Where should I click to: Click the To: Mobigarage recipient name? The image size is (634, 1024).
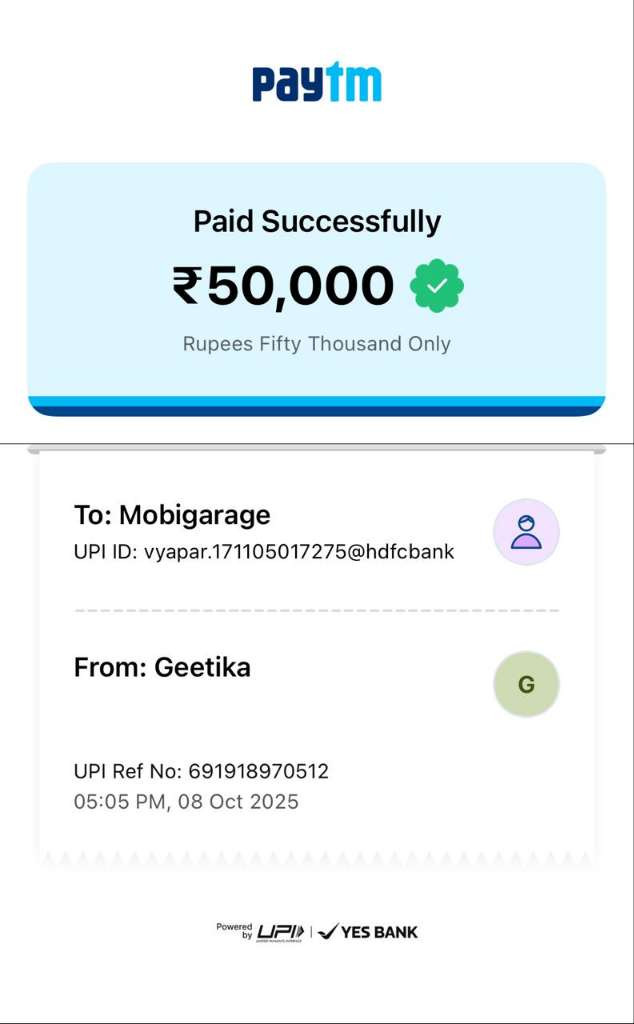click(172, 515)
